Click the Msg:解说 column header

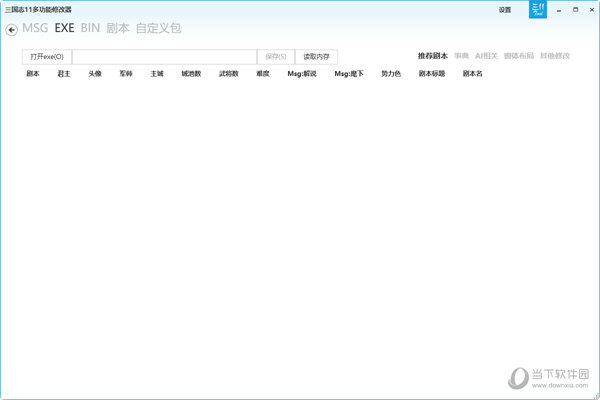click(302, 73)
